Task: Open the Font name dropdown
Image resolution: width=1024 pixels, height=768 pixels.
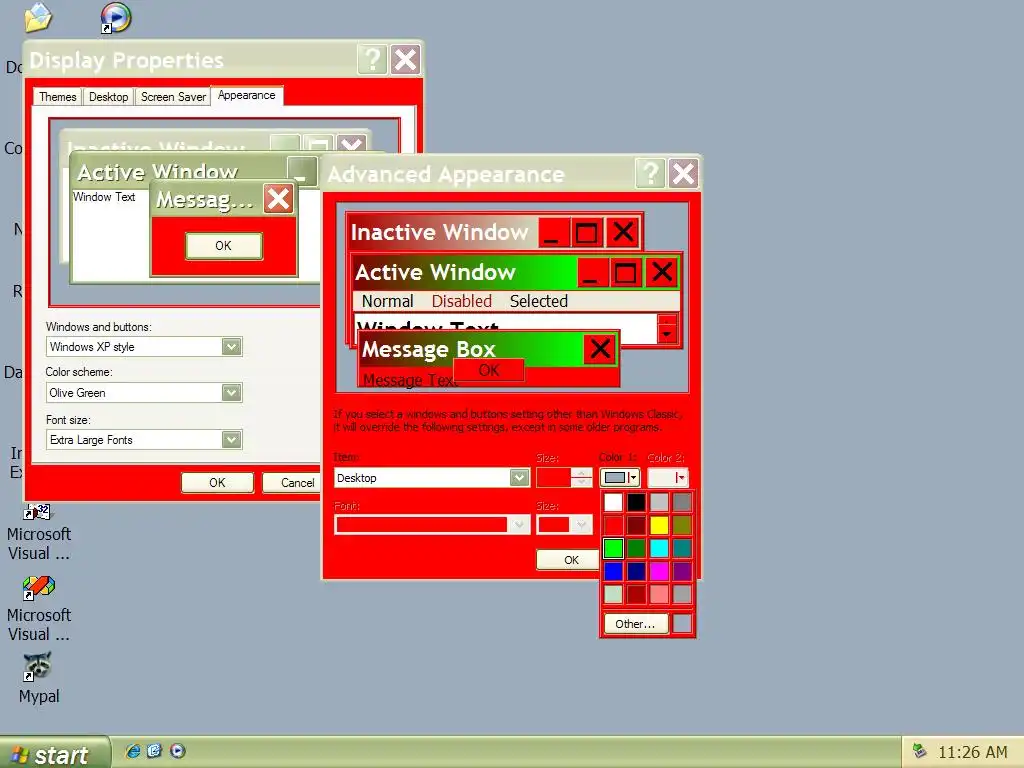Action: tap(430, 524)
